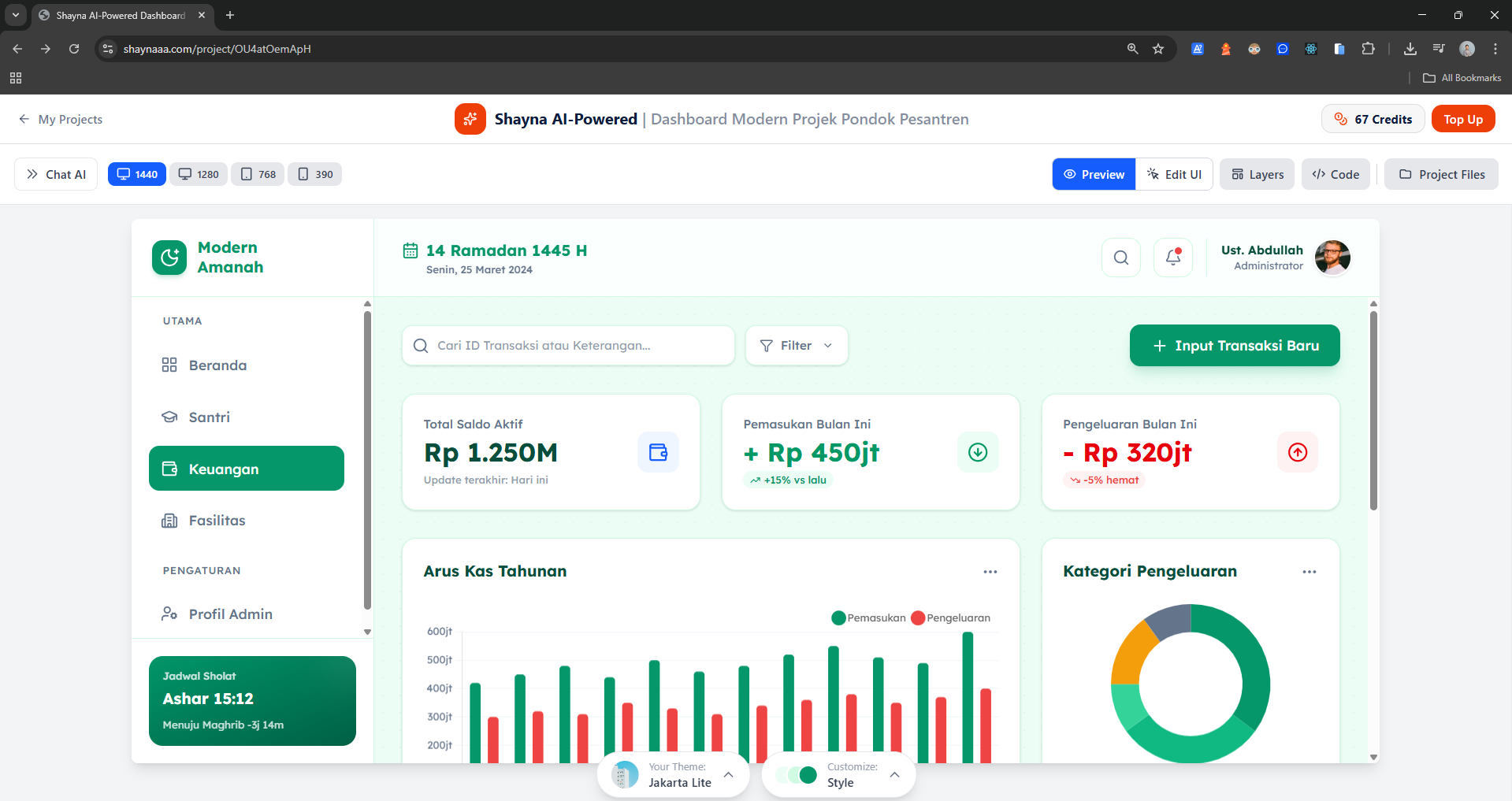1512x801 pixels.
Task: Click the wallet icon on Total Saldo card
Action: [x=658, y=452]
